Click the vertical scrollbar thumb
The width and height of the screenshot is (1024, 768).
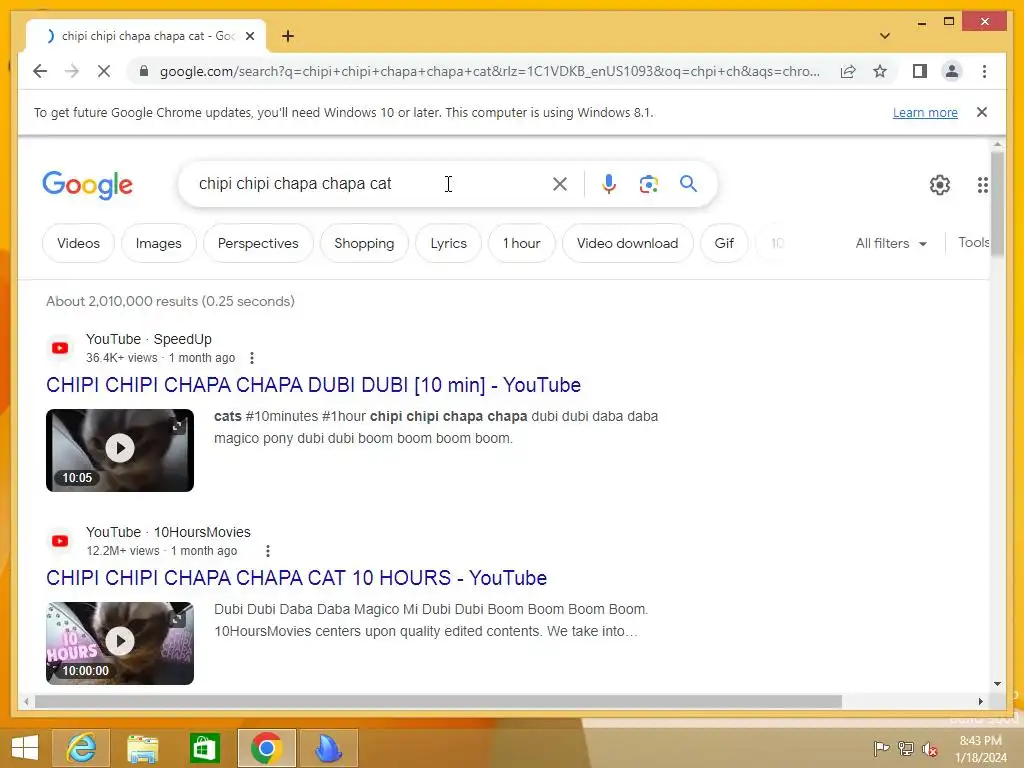click(997, 202)
